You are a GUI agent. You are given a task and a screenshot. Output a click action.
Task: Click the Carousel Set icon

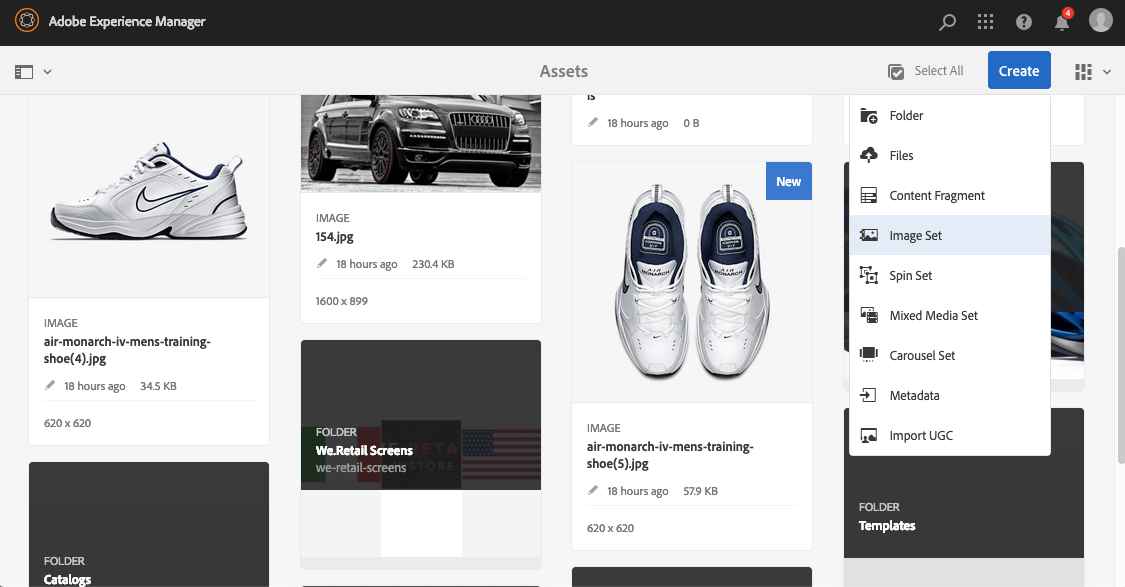click(869, 354)
